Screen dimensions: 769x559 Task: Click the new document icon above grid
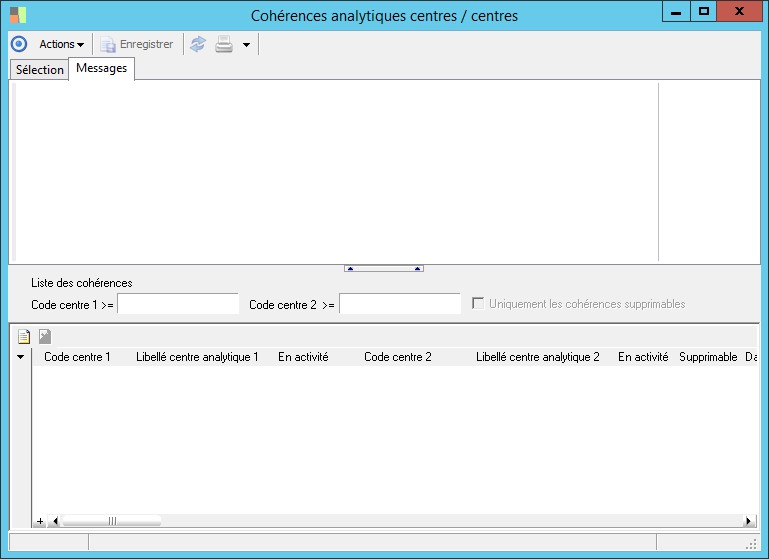click(25, 337)
